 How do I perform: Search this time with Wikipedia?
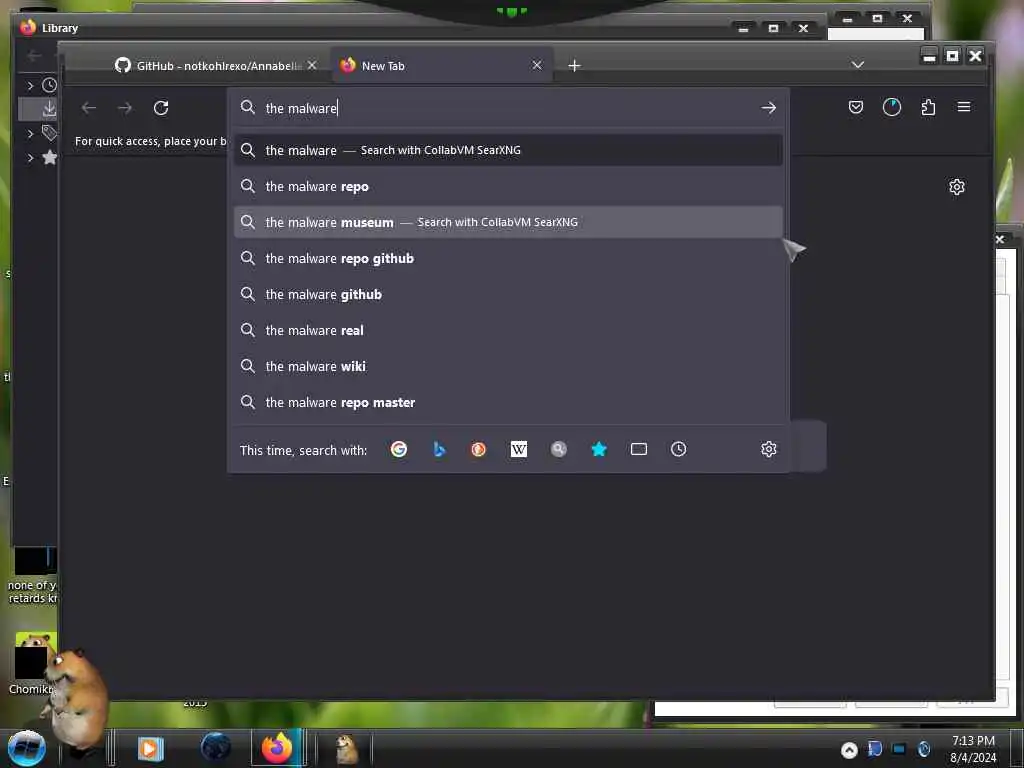519,449
